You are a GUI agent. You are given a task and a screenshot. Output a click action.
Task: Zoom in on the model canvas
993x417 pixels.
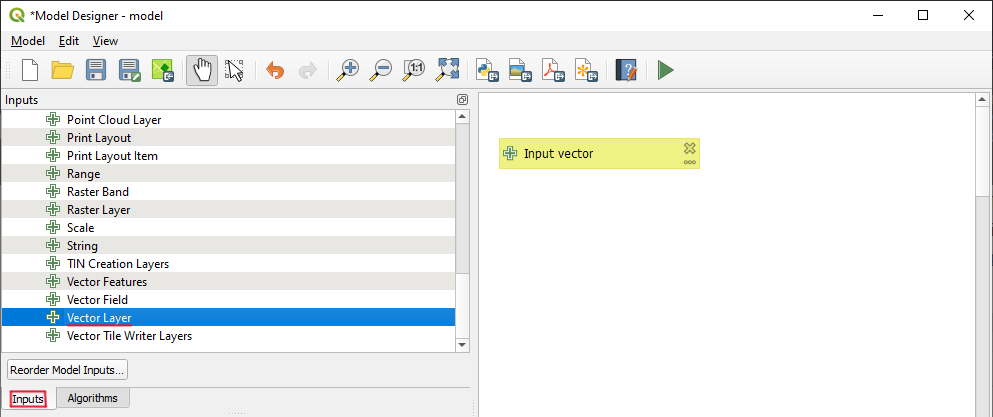click(348, 70)
